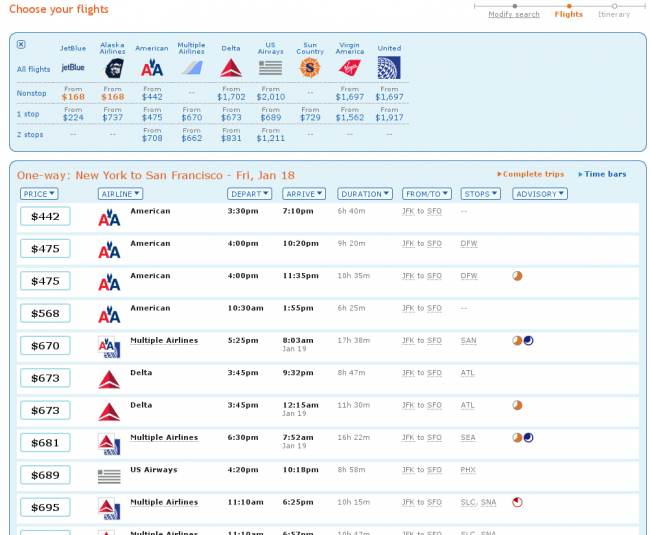The image size is (650, 535).
Task: Select the $442 American flight price
Action: click(45, 217)
